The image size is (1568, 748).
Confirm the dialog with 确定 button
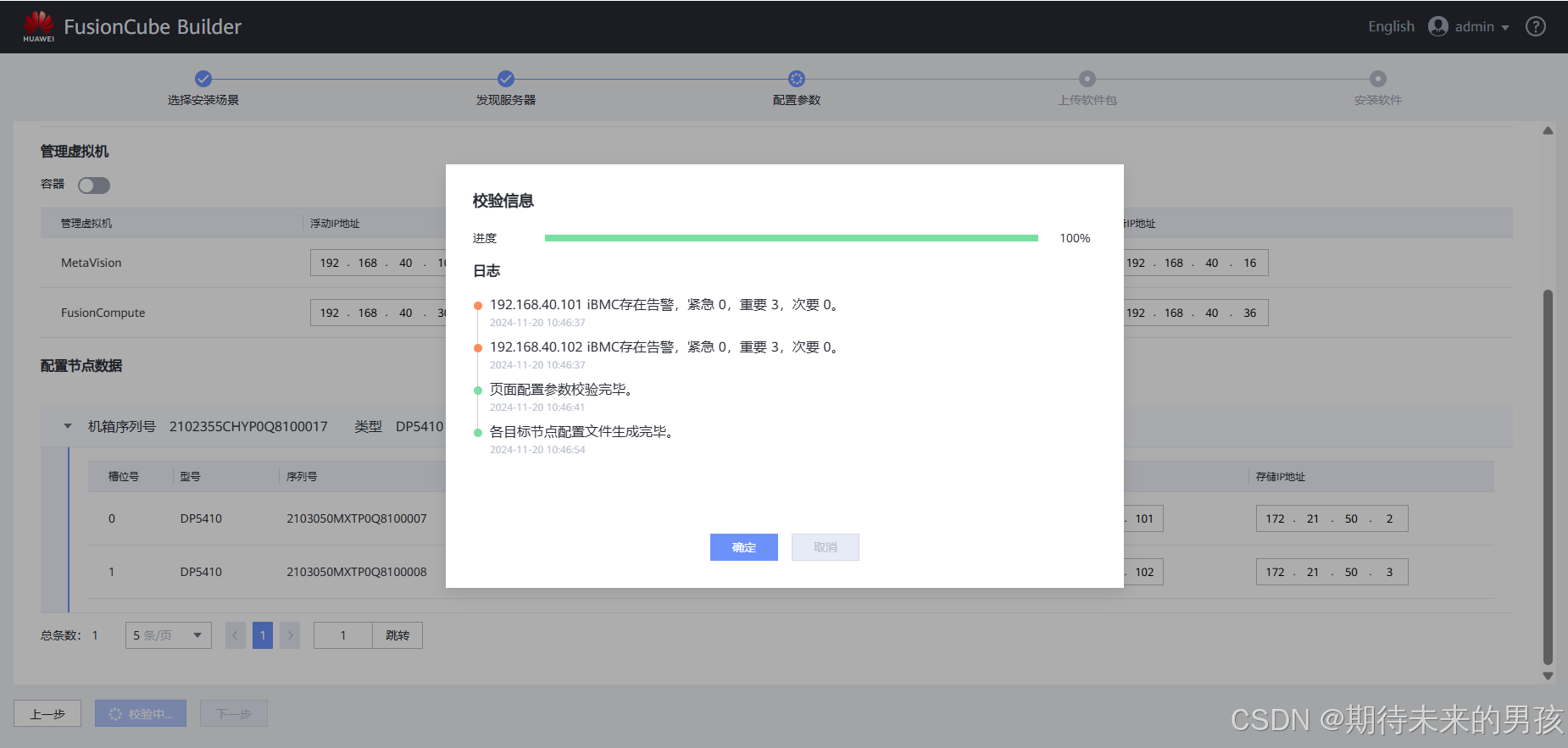click(x=744, y=547)
